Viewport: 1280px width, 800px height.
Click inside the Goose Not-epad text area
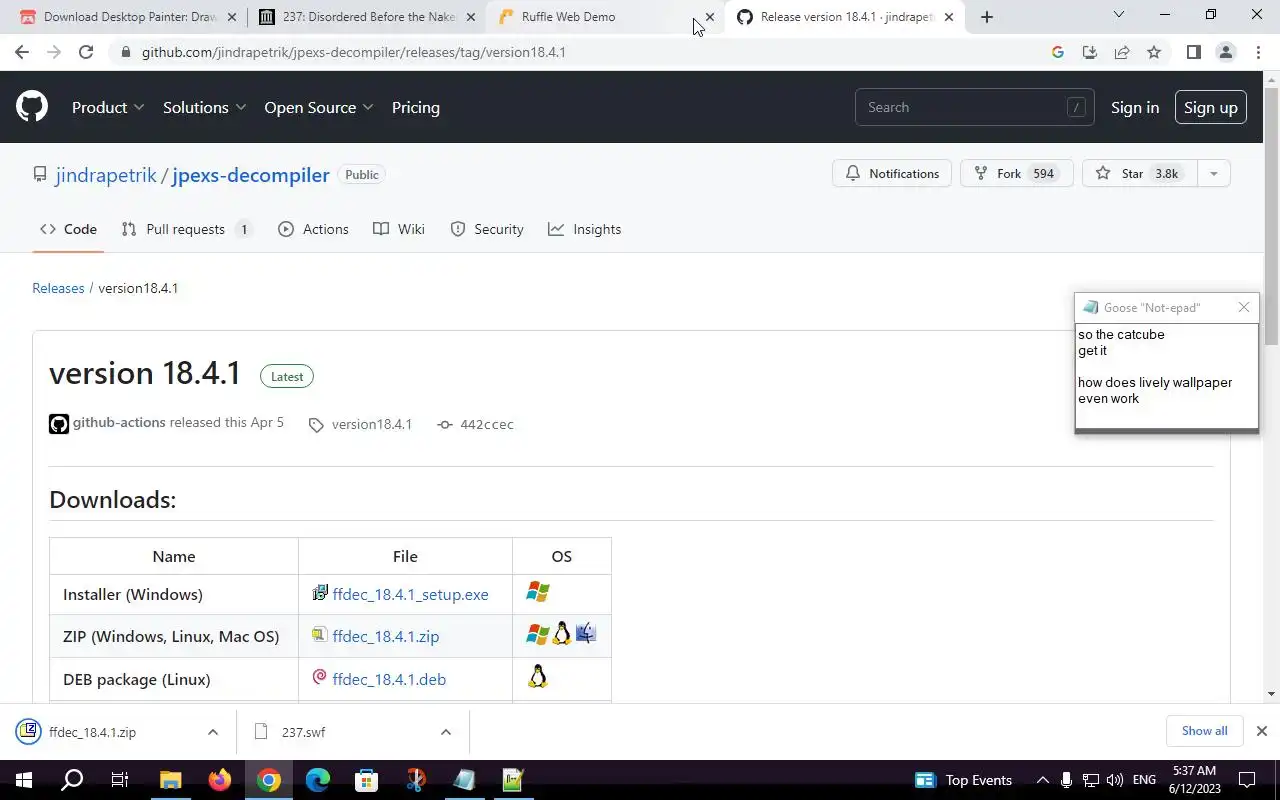(1166, 375)
